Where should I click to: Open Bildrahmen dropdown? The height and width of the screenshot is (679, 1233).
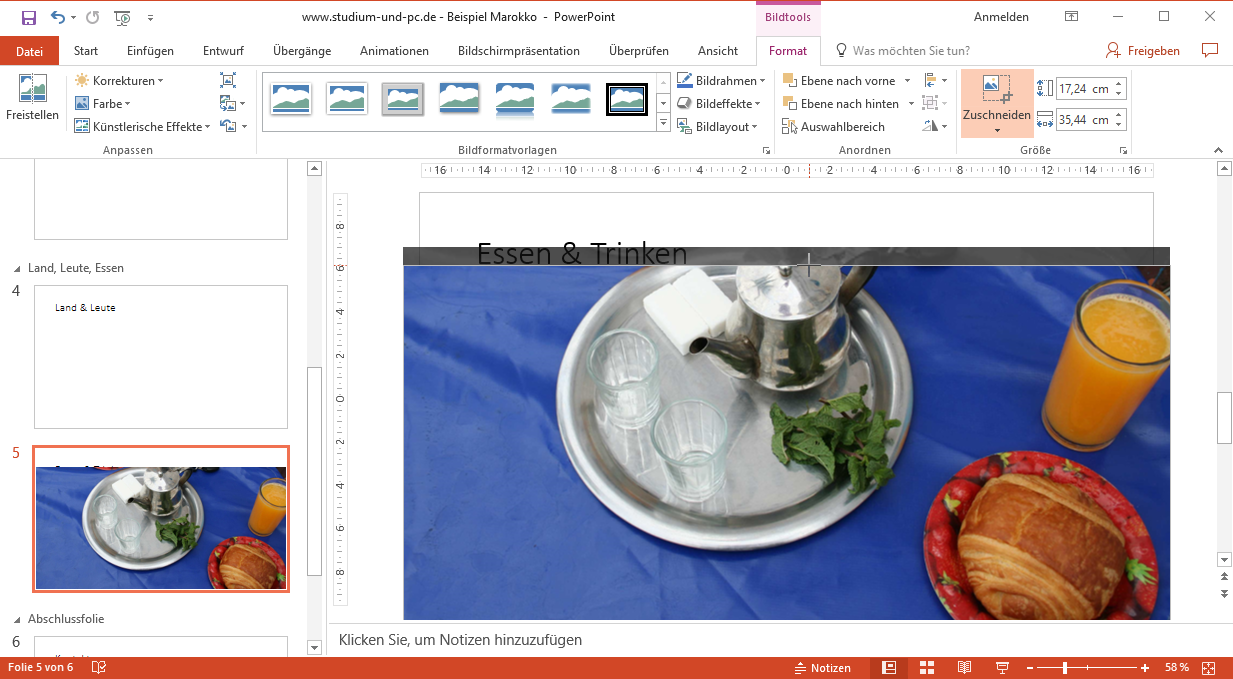point(721,80)
